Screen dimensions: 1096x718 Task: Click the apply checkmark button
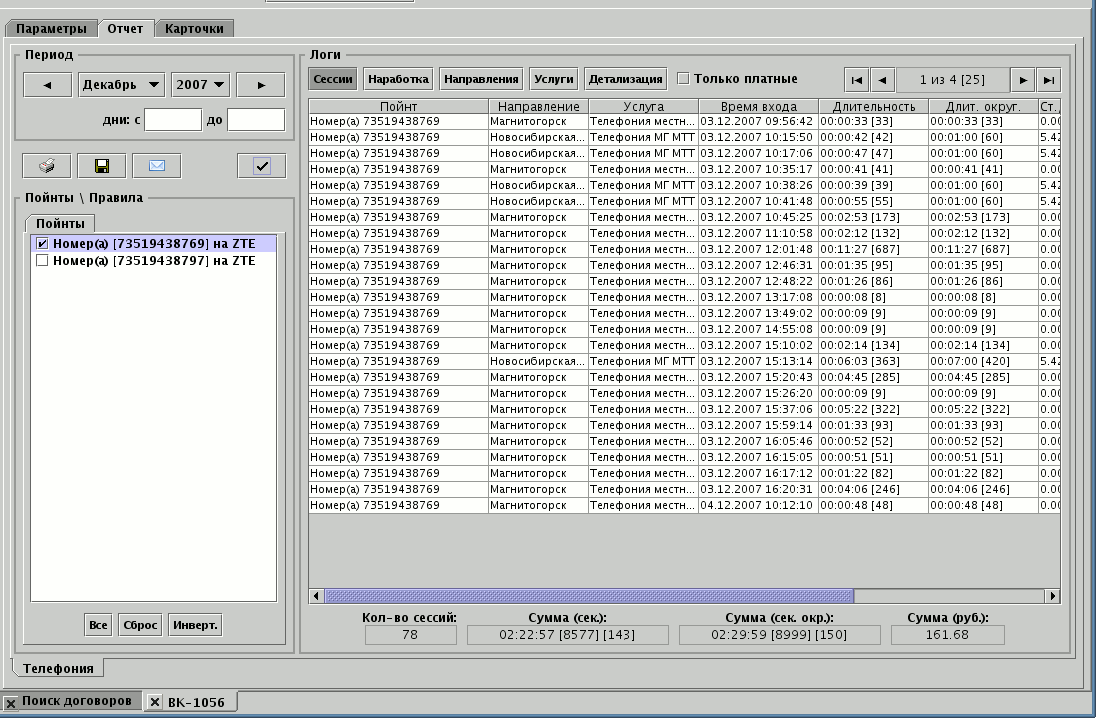click(x=262, y=166)
